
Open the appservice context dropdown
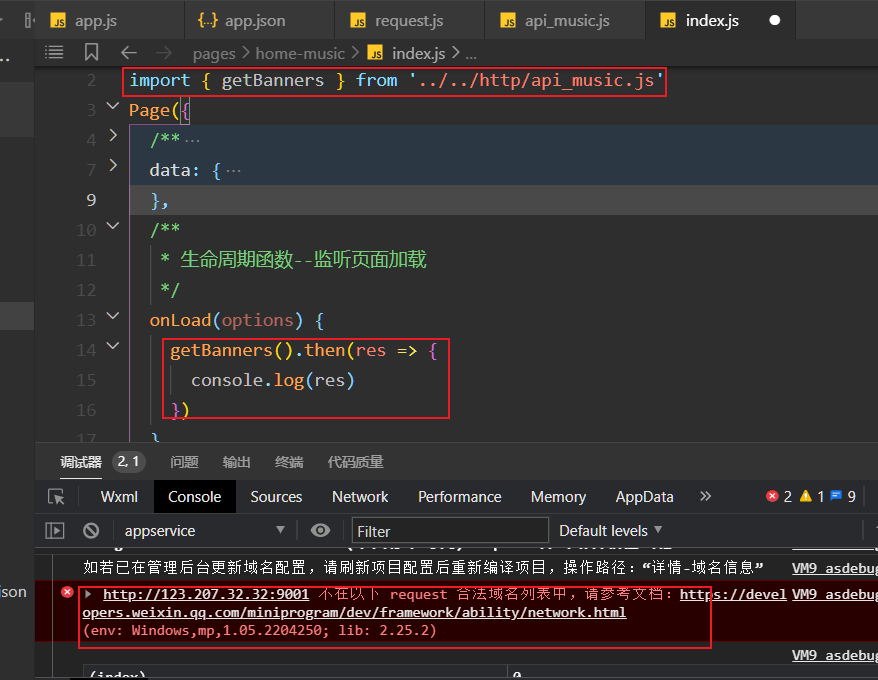pos(203,531)
